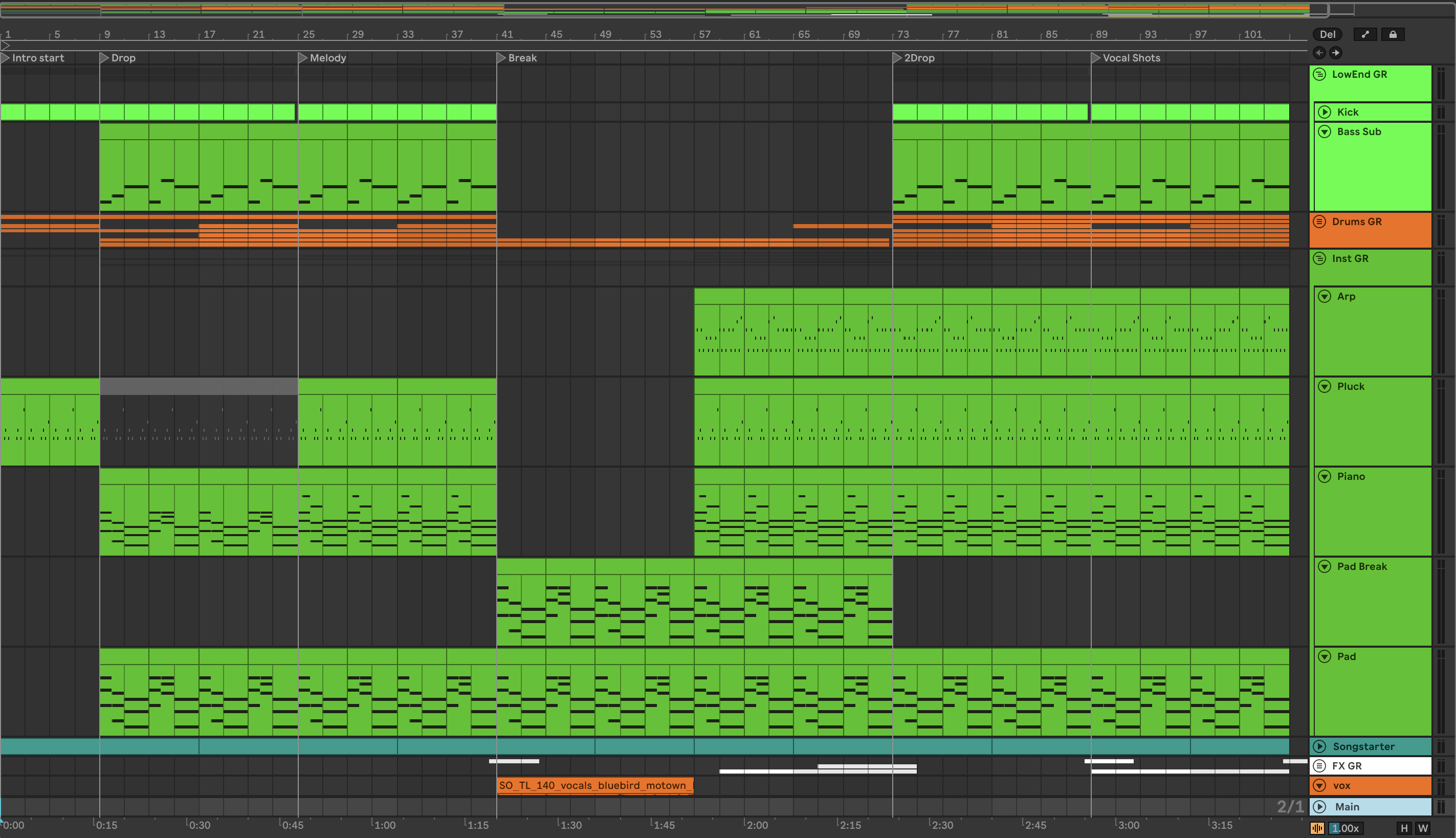Click the 2/1 grid size label

1290,807
